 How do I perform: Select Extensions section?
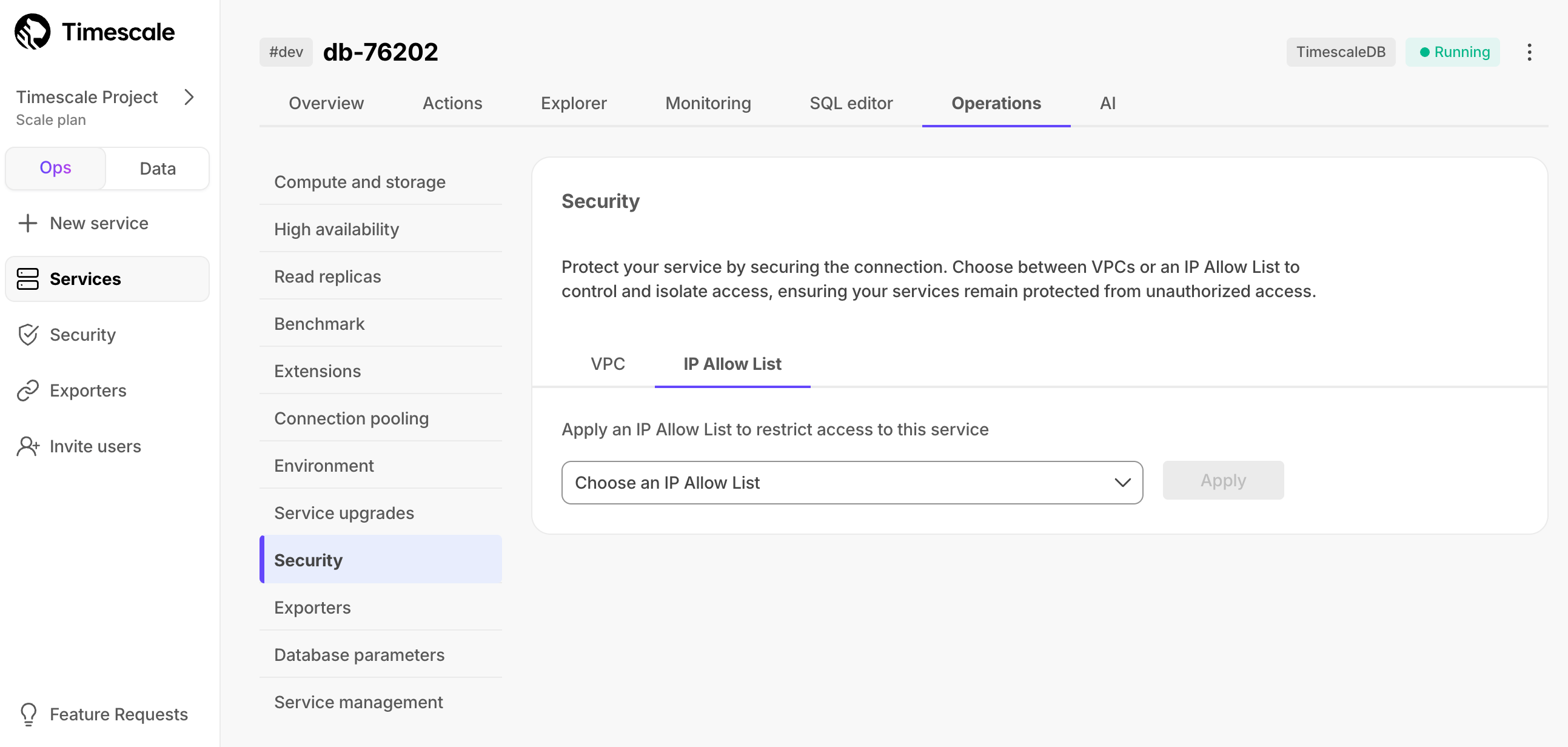coord(380,370)
